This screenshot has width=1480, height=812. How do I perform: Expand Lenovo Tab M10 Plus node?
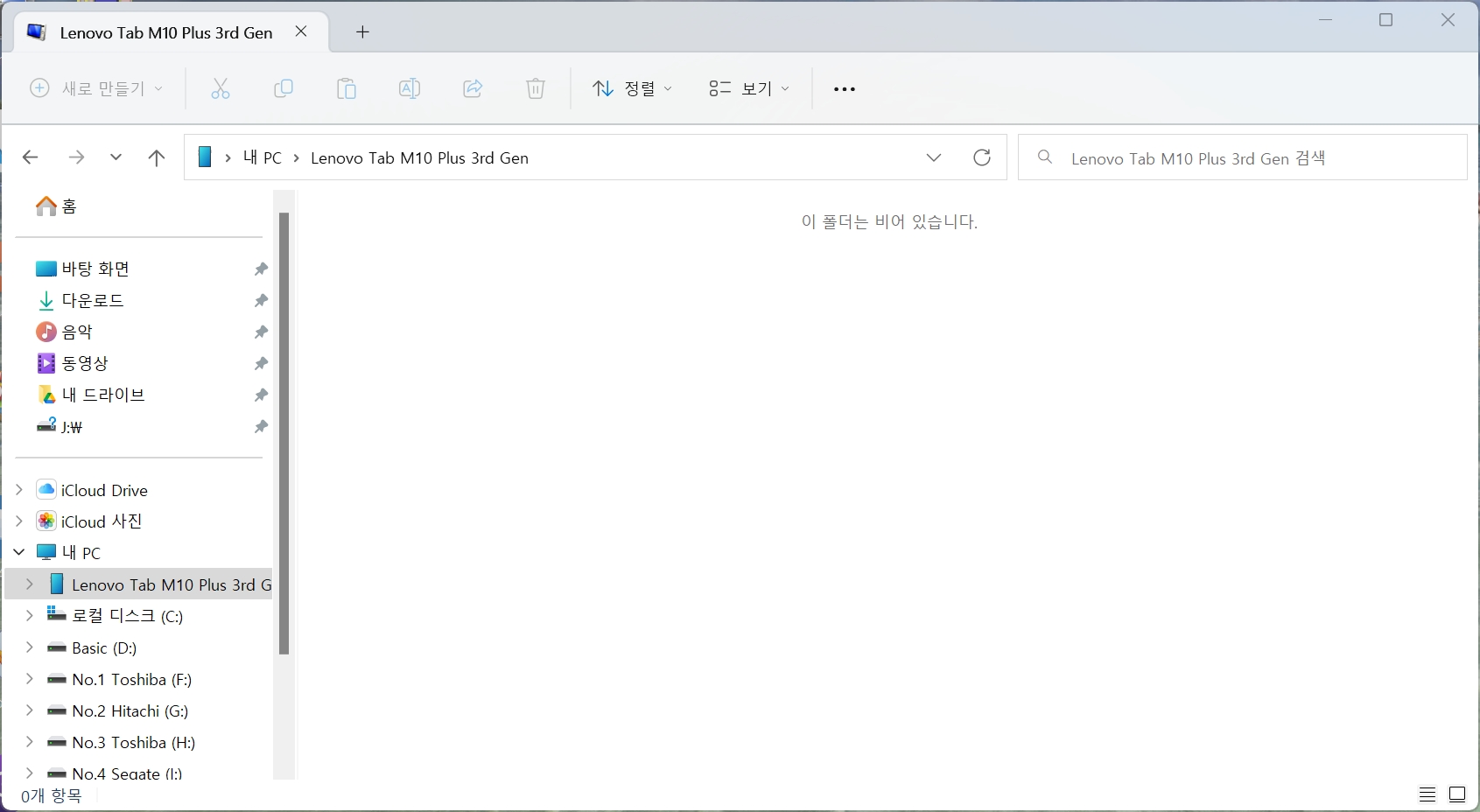click(x=30, y=584)
